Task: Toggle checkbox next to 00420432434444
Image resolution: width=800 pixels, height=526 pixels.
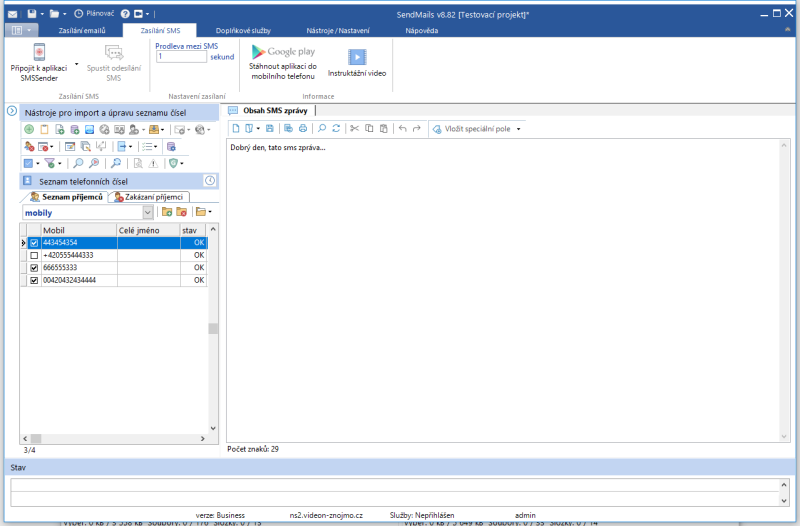Action: pos(34,281)
